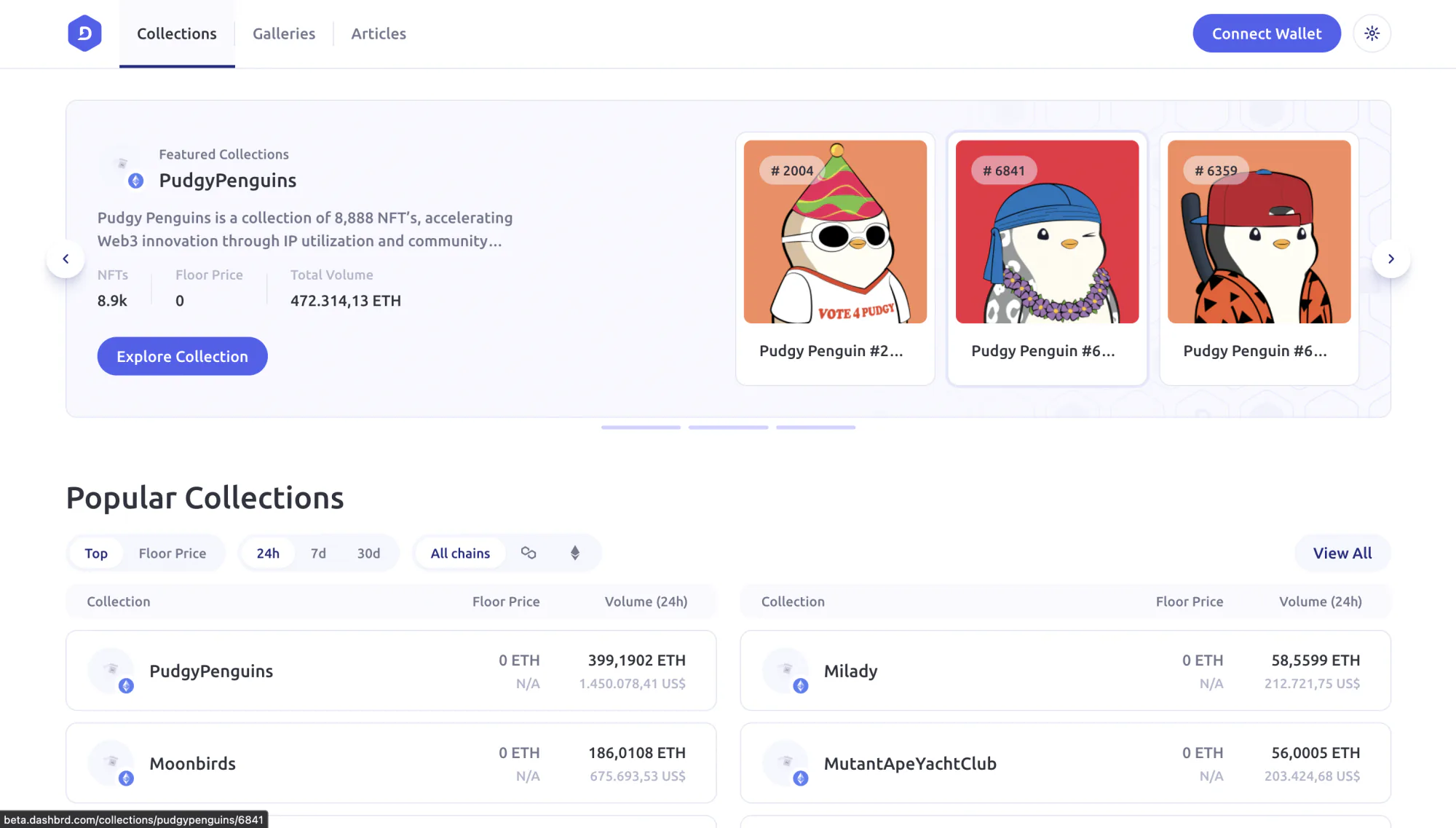
Task: Filter by Ethereum chain icon
Action: pyautogui.click(x=575, y=553)
